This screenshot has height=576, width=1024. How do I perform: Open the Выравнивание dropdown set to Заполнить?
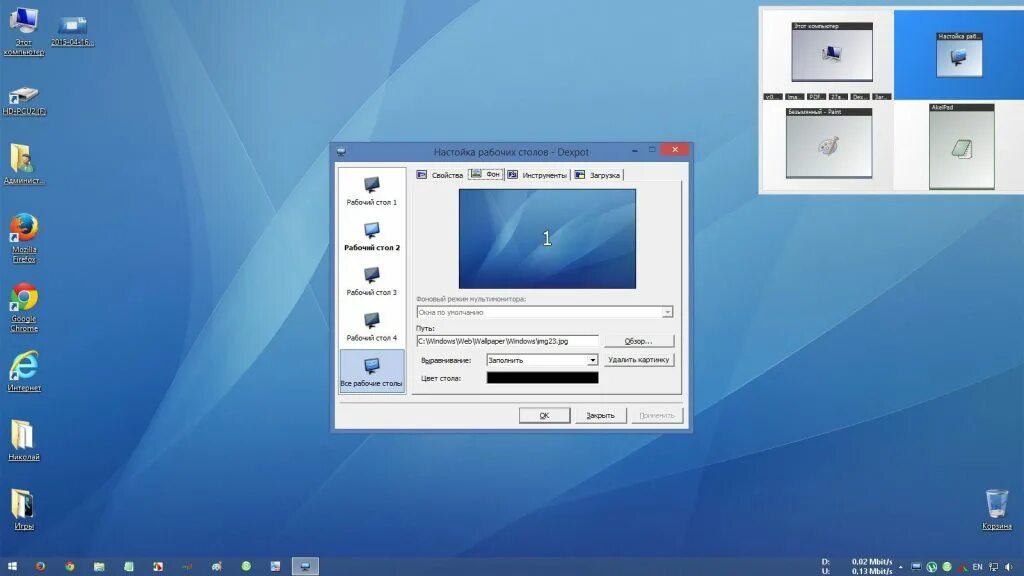pos(542,360)
